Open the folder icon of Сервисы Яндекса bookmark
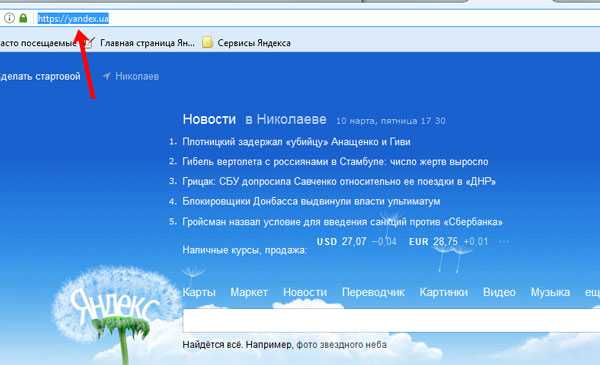 point(207,42)
